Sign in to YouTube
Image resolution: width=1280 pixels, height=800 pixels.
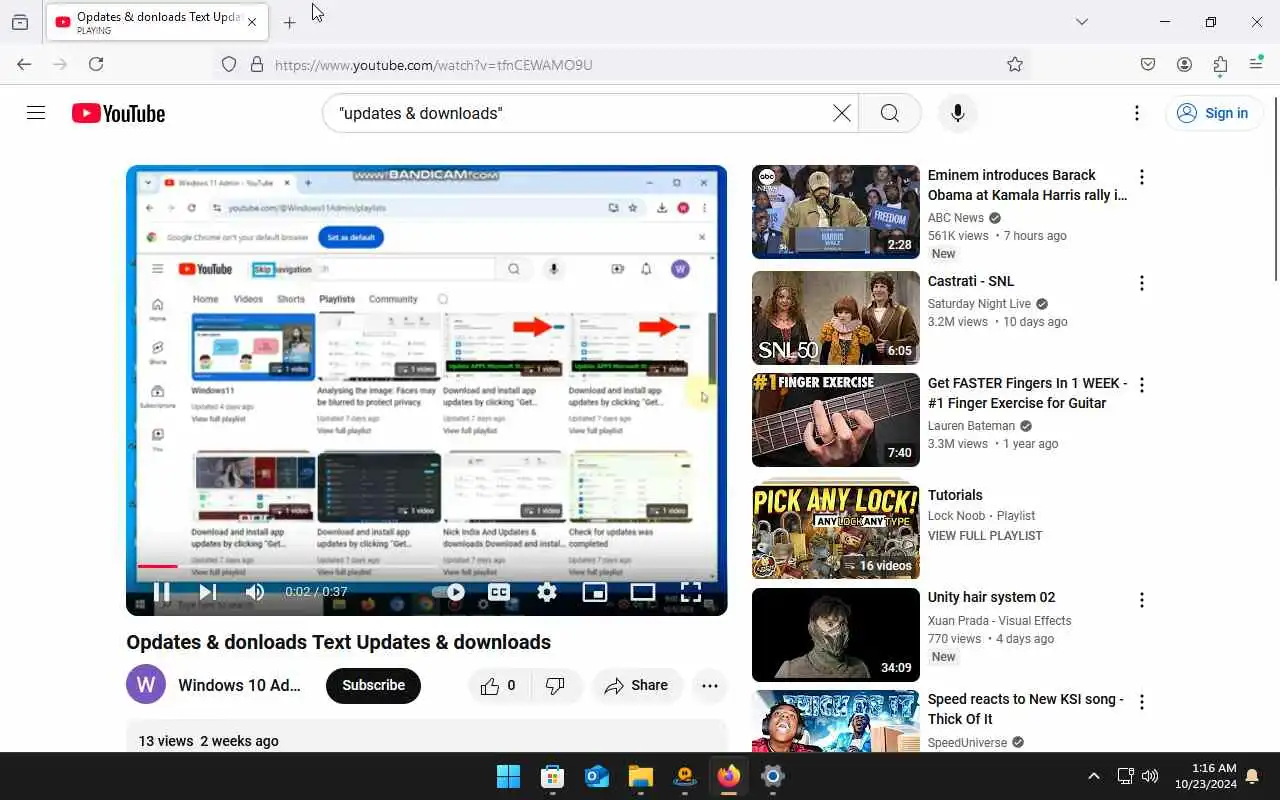click(1213, 113)
